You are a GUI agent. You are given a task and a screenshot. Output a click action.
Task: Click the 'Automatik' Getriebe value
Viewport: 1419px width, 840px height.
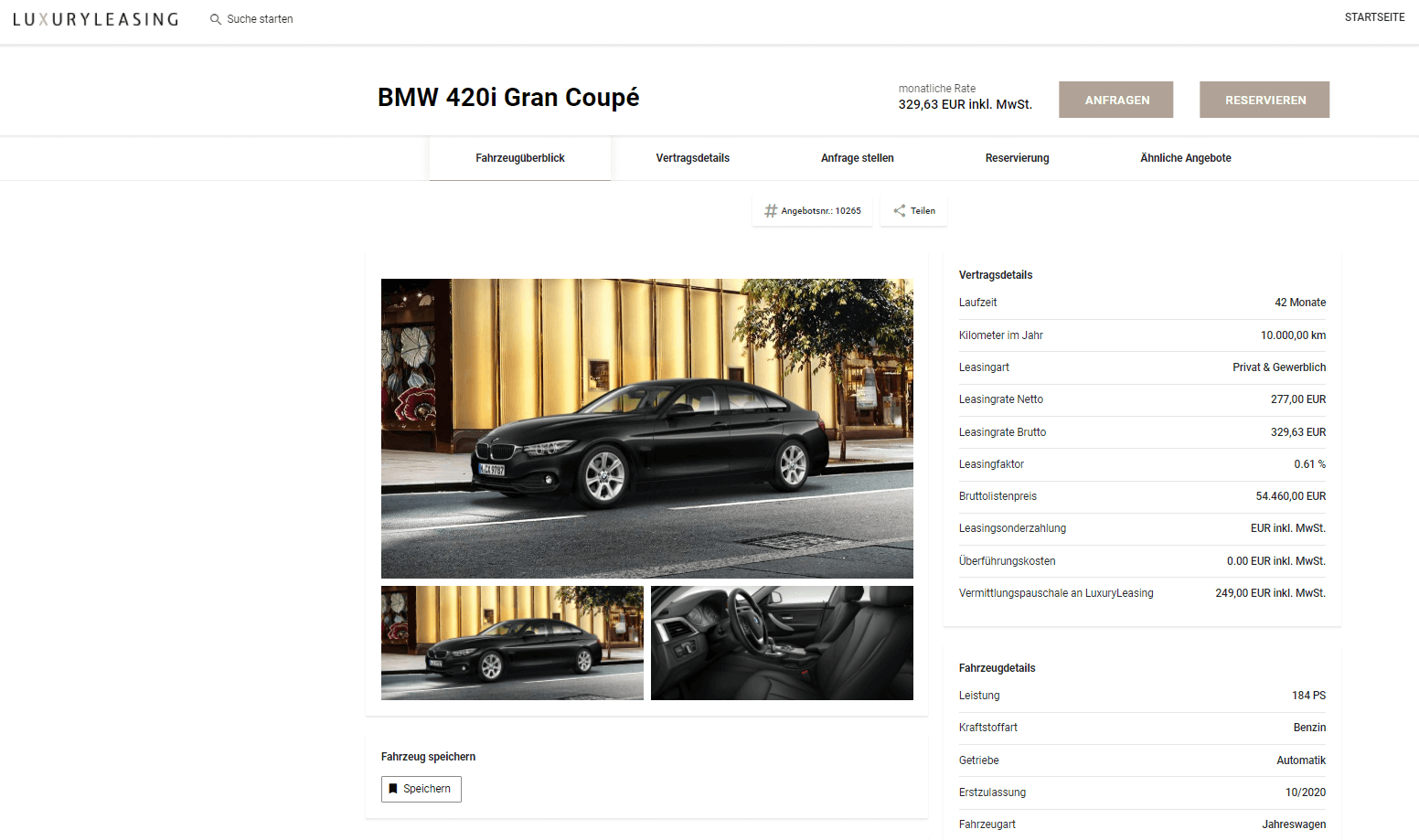click(1301, 760)
